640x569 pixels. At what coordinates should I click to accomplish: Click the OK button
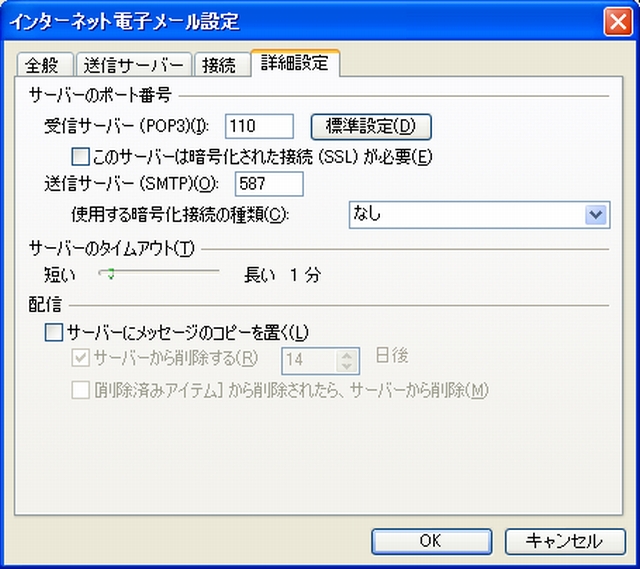(x=431, y=541)
